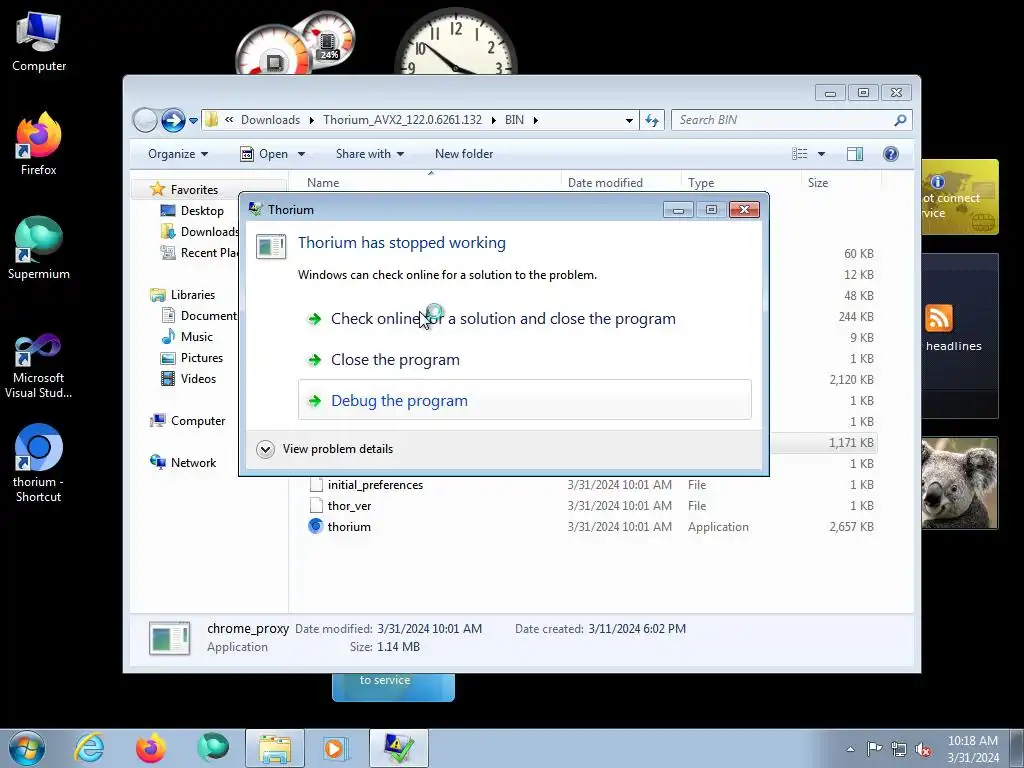The image size is (1024, 768).
Task: Select Downloads under Favorites
Action: [200, 232]
